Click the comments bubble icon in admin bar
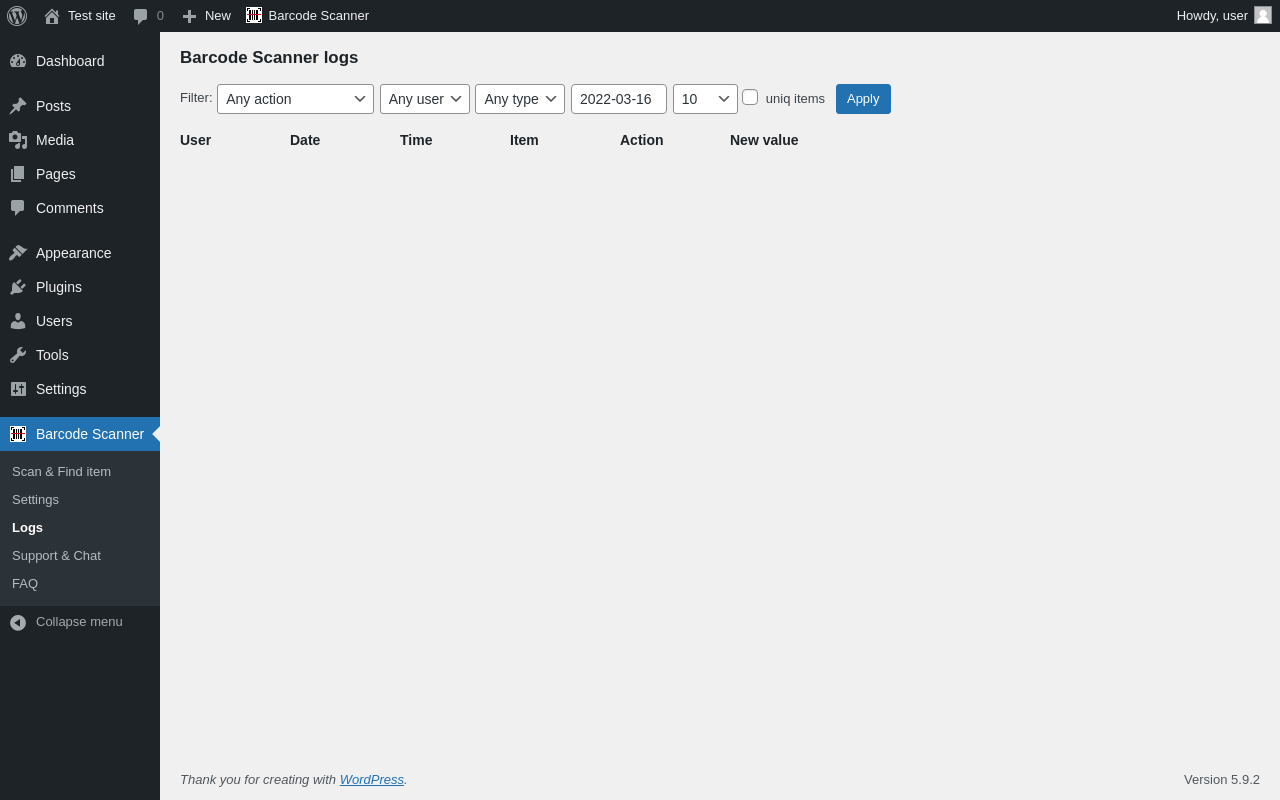 (x=141, y=16)
